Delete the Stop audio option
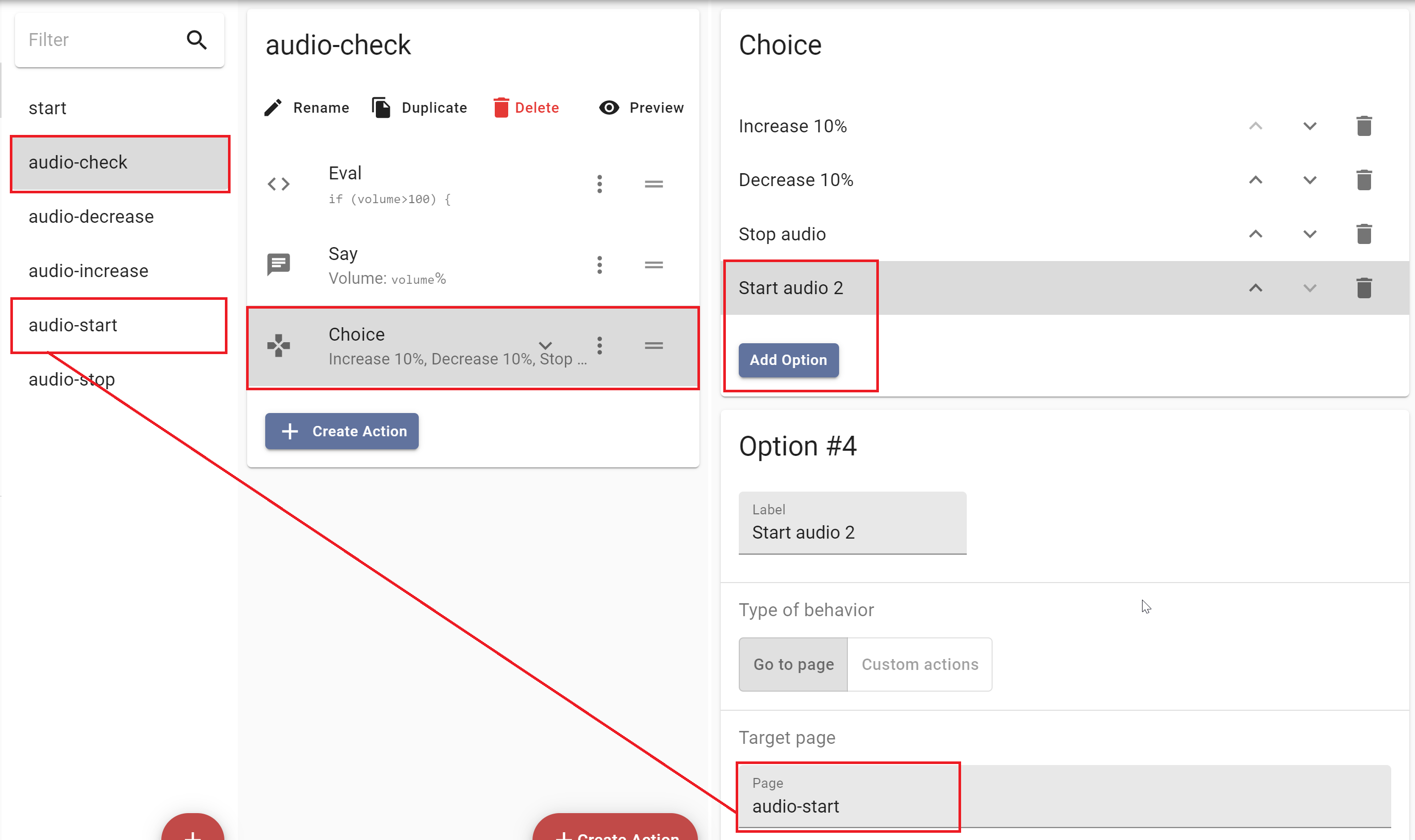Screen dimensions: 1415x840 [1364, 234]
